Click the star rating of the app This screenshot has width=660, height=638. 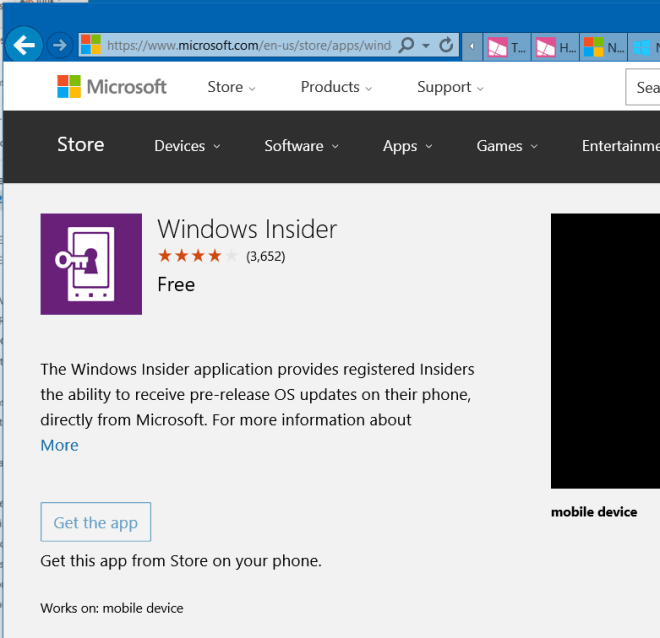pos(198,255)
